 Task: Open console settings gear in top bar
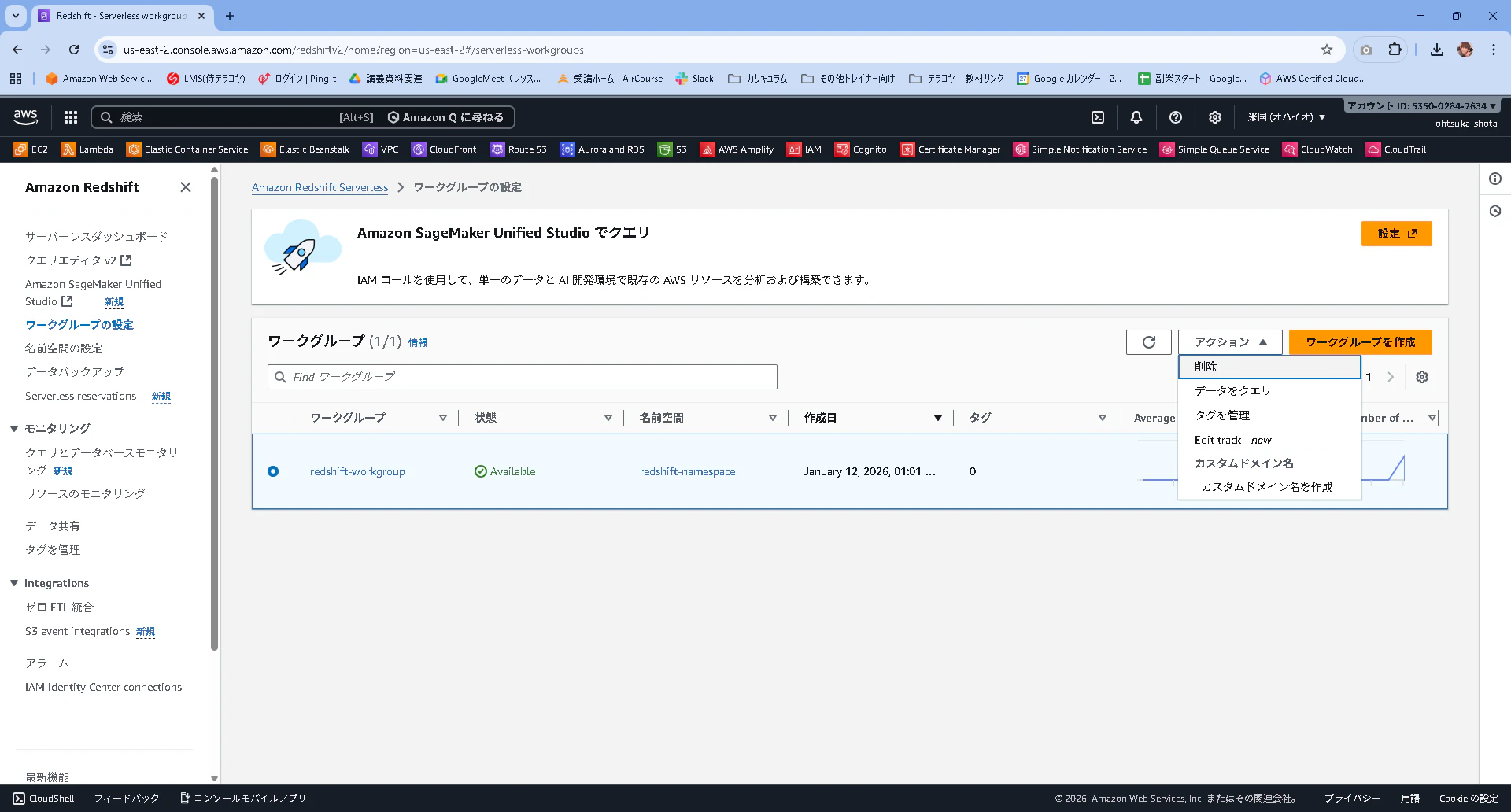[1215, 117]
